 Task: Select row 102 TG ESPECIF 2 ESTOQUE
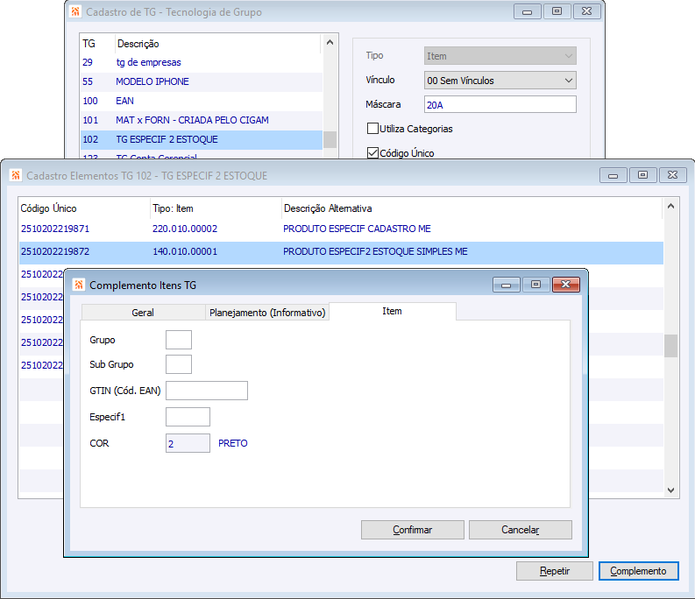(201, 140)
